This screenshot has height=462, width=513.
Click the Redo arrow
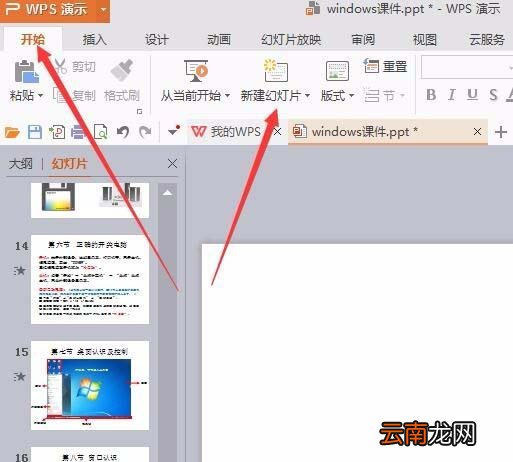tap(145, 132)
